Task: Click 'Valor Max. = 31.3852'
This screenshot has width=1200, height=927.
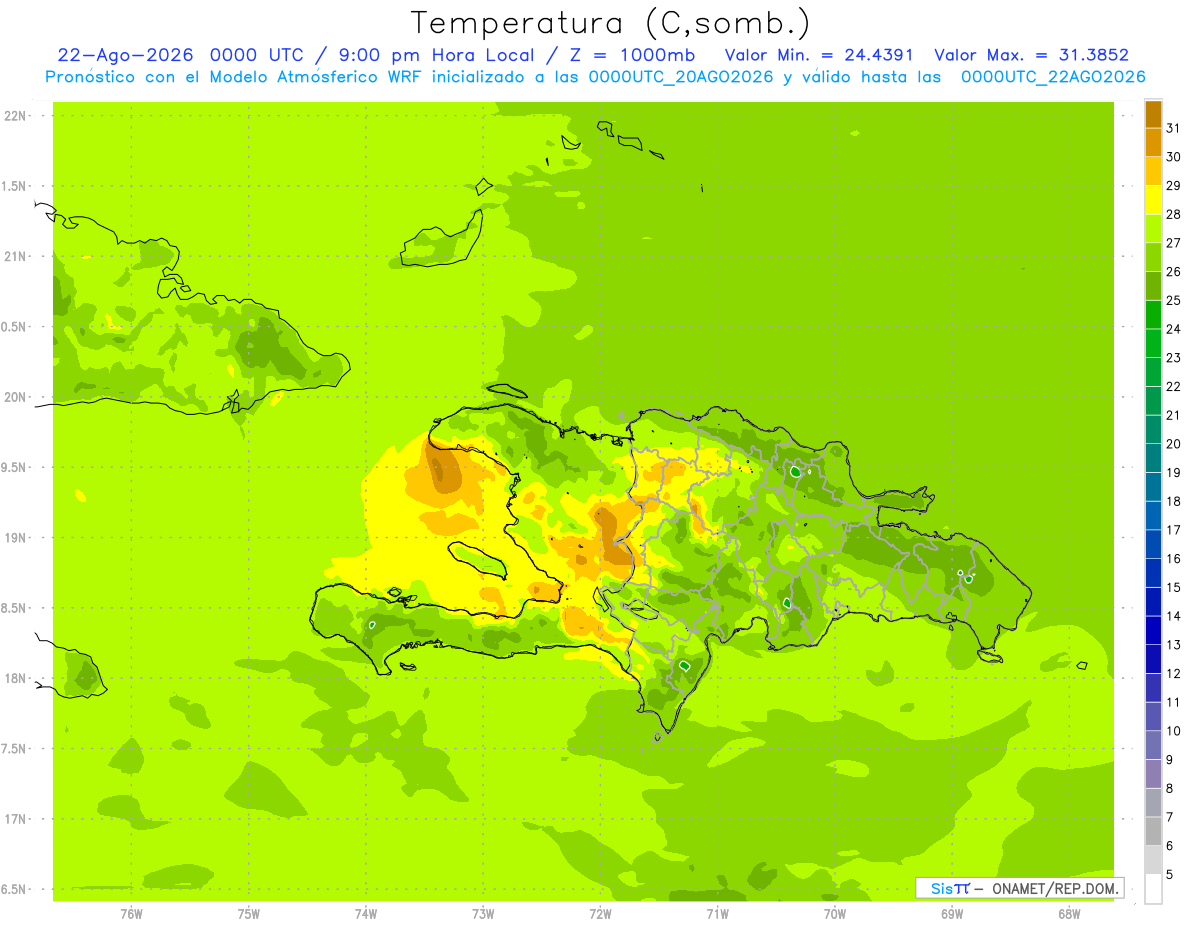Action: (x=1031, y=55)
